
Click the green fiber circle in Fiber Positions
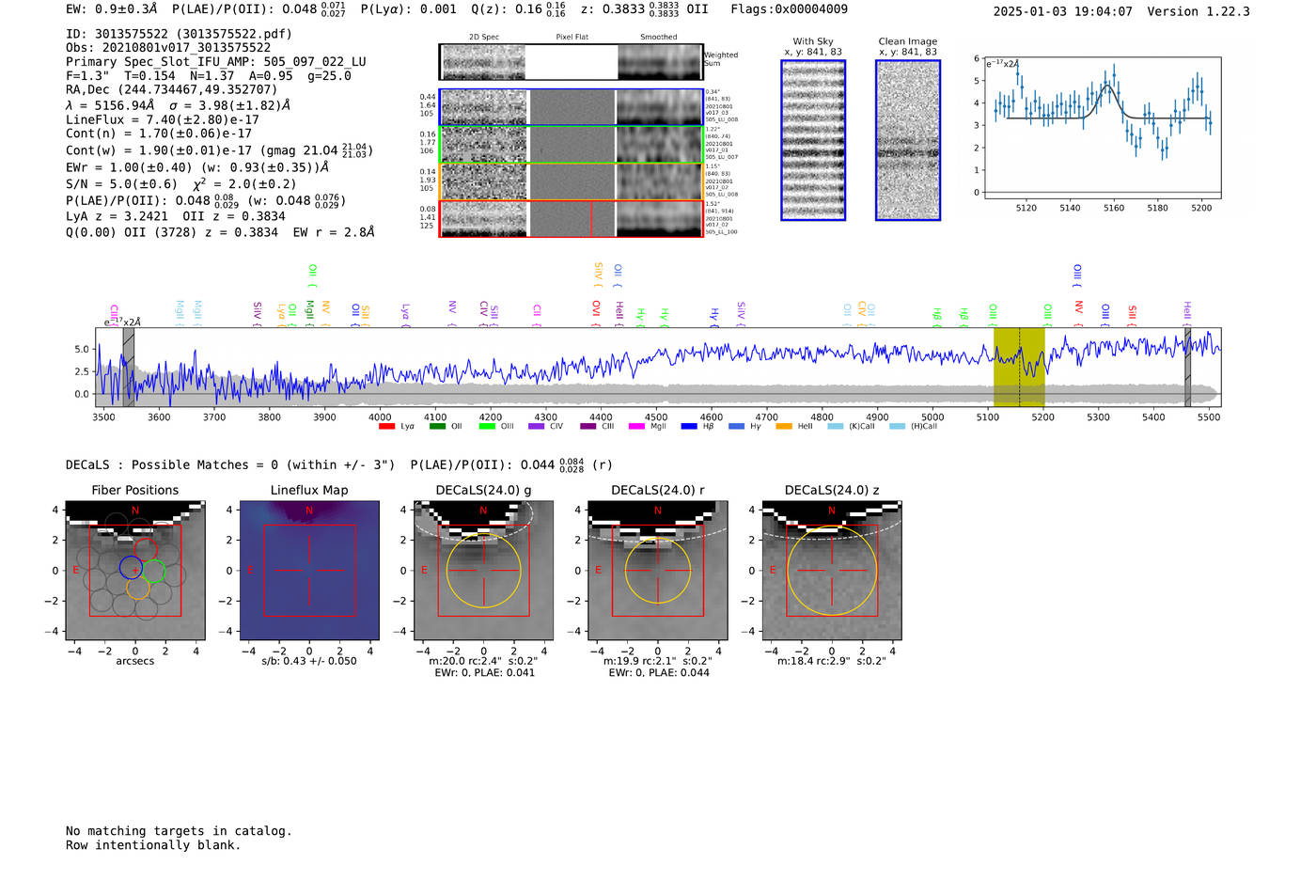click(x=153, y=571)
